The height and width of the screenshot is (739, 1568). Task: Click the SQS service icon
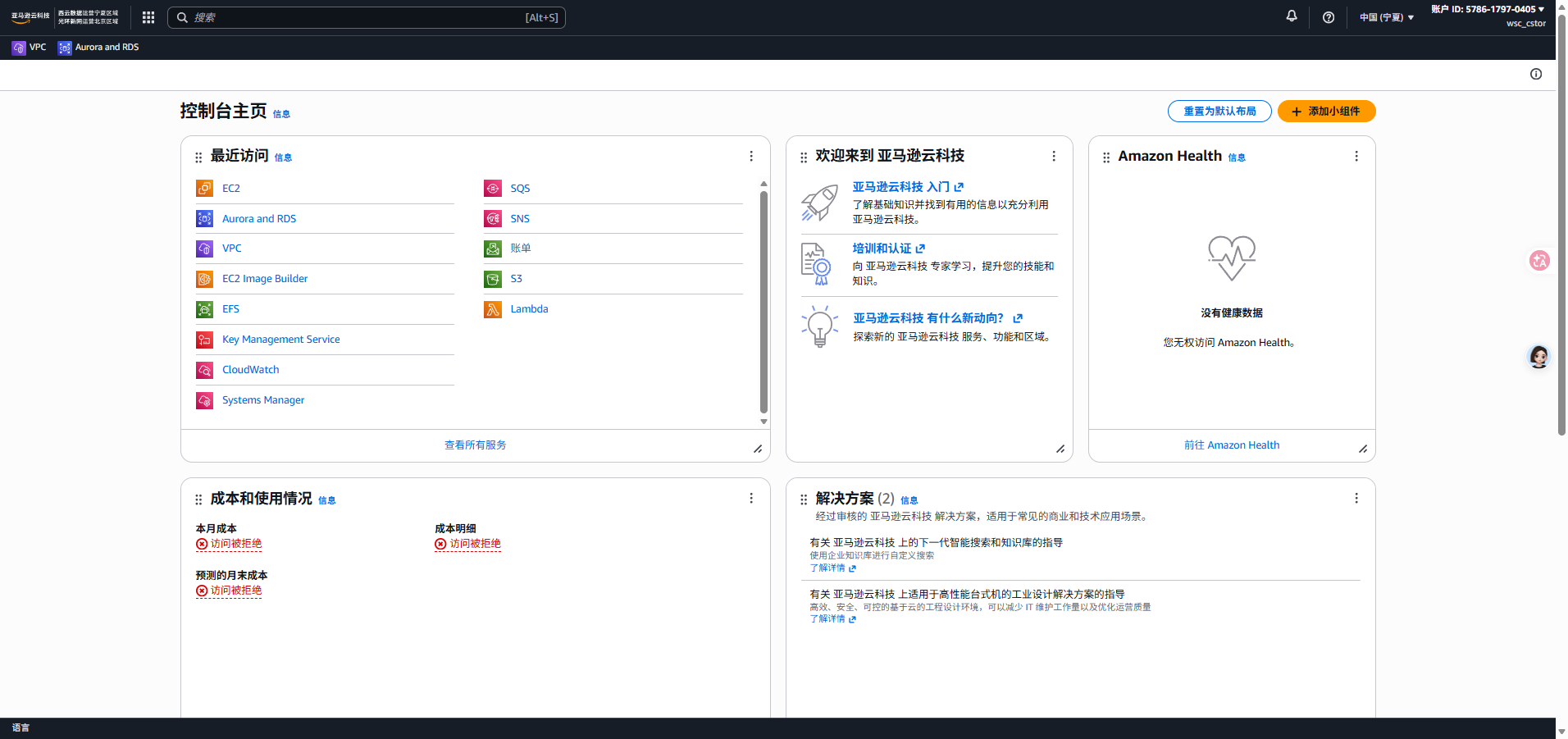click(x=493, y=189)
